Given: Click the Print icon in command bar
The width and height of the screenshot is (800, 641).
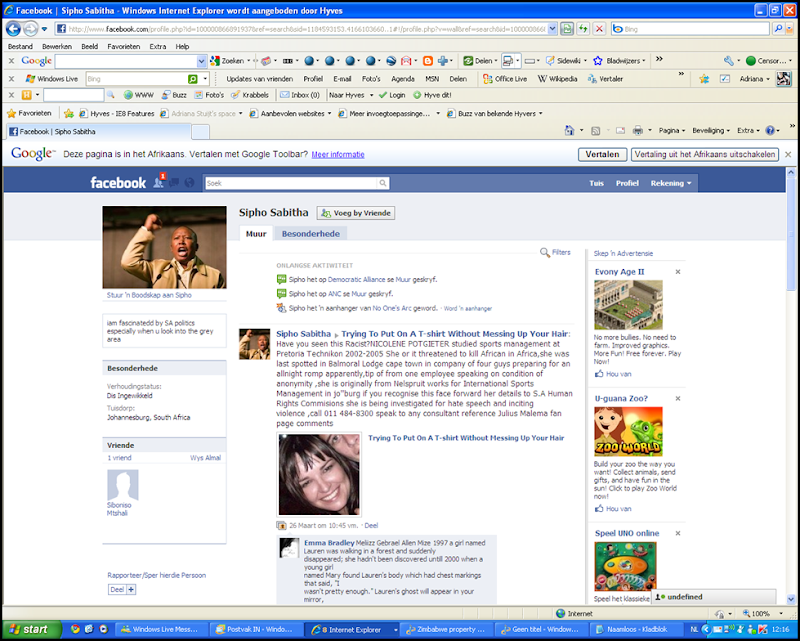Looking at the screenshot, I should 638,131.
